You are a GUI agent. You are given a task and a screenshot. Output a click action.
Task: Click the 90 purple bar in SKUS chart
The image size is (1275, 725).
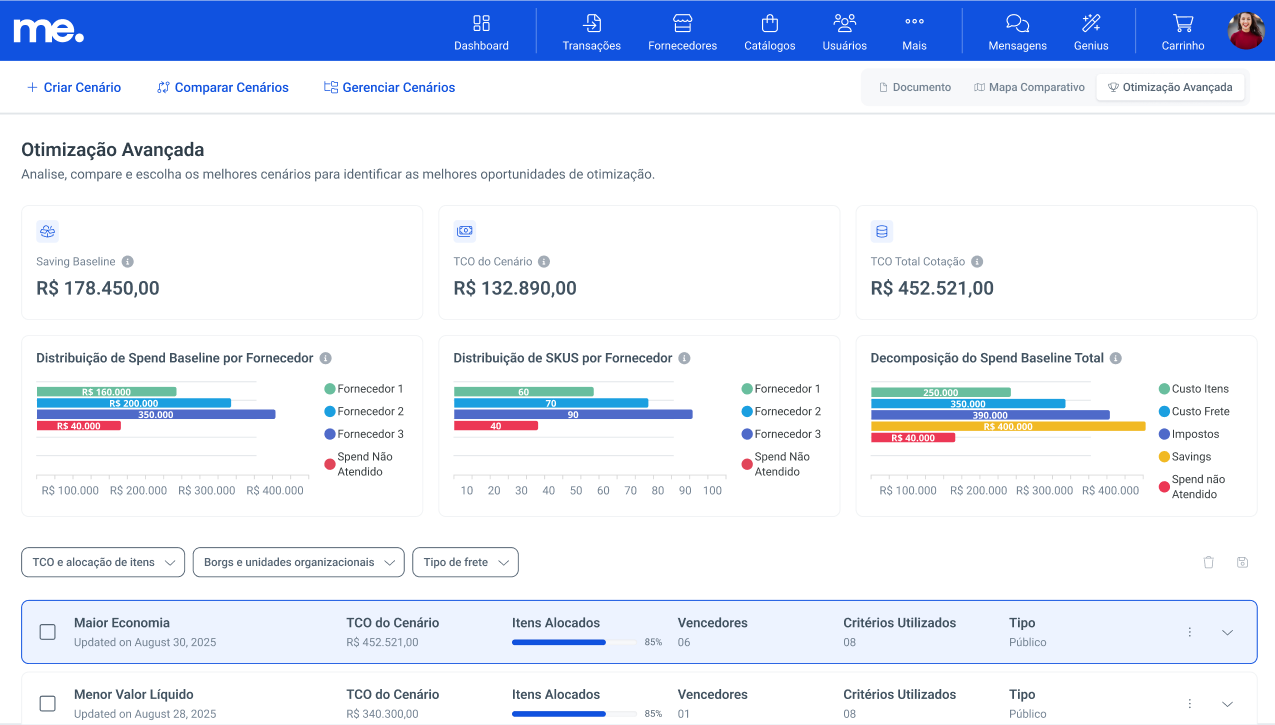pyautogui.click(x=573, y=414)
